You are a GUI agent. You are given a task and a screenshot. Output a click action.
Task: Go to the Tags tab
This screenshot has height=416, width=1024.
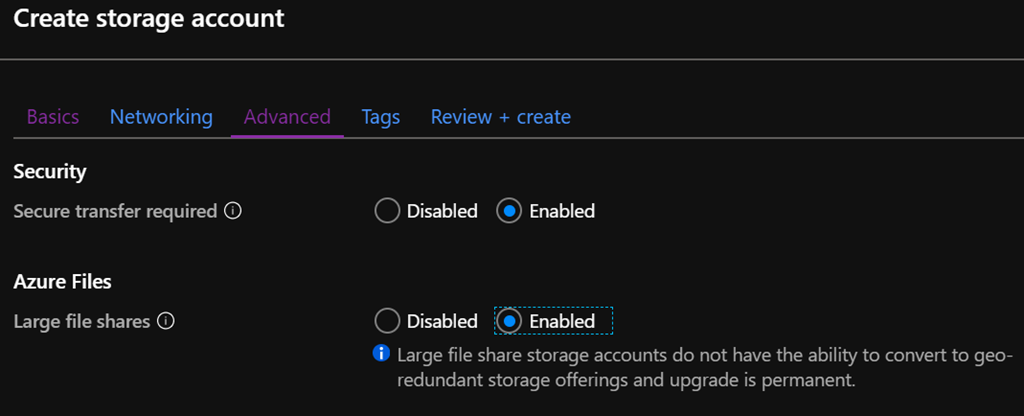tap(381, 117)
